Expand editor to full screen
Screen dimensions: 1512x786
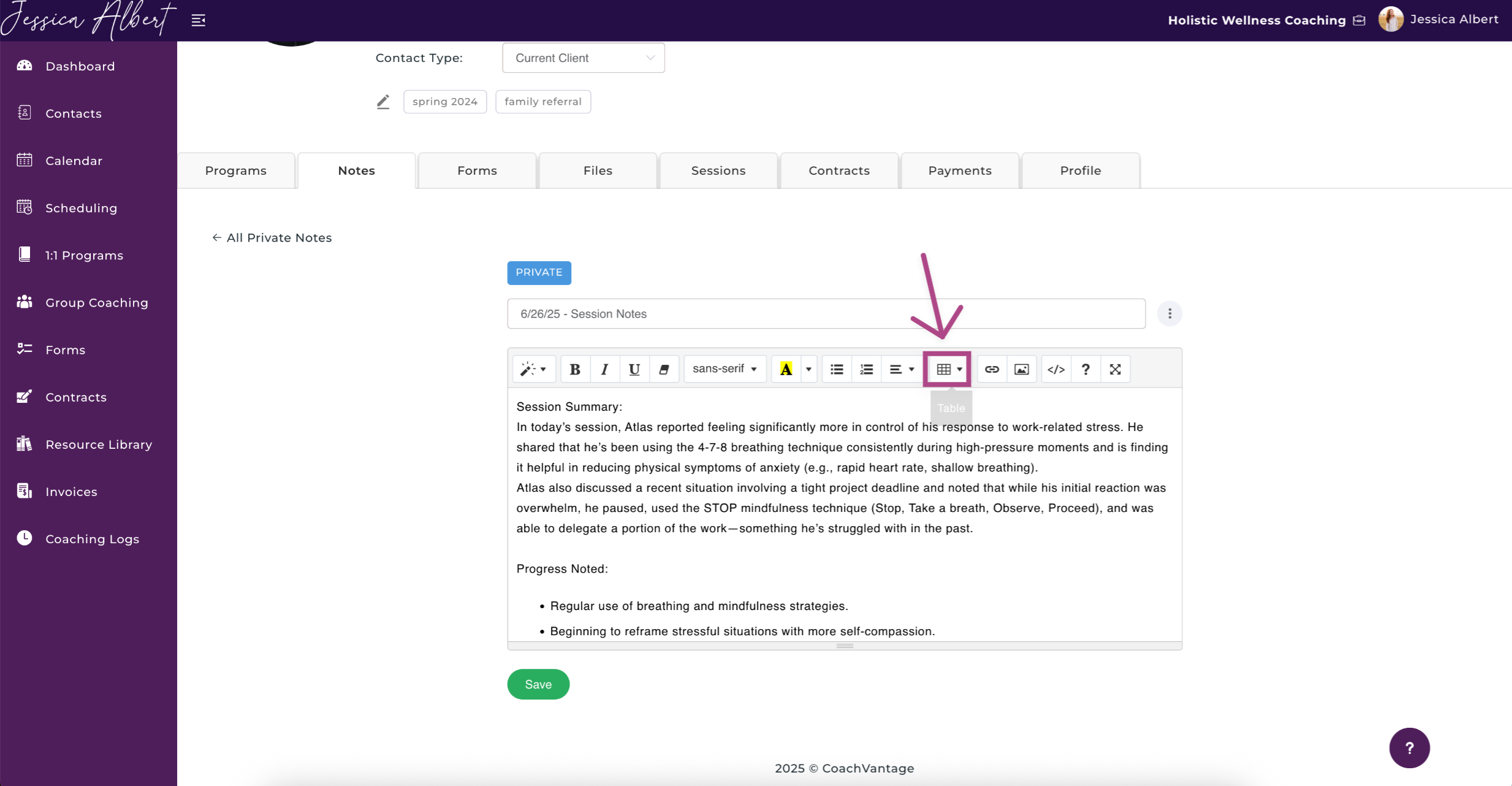point(1115,369)
